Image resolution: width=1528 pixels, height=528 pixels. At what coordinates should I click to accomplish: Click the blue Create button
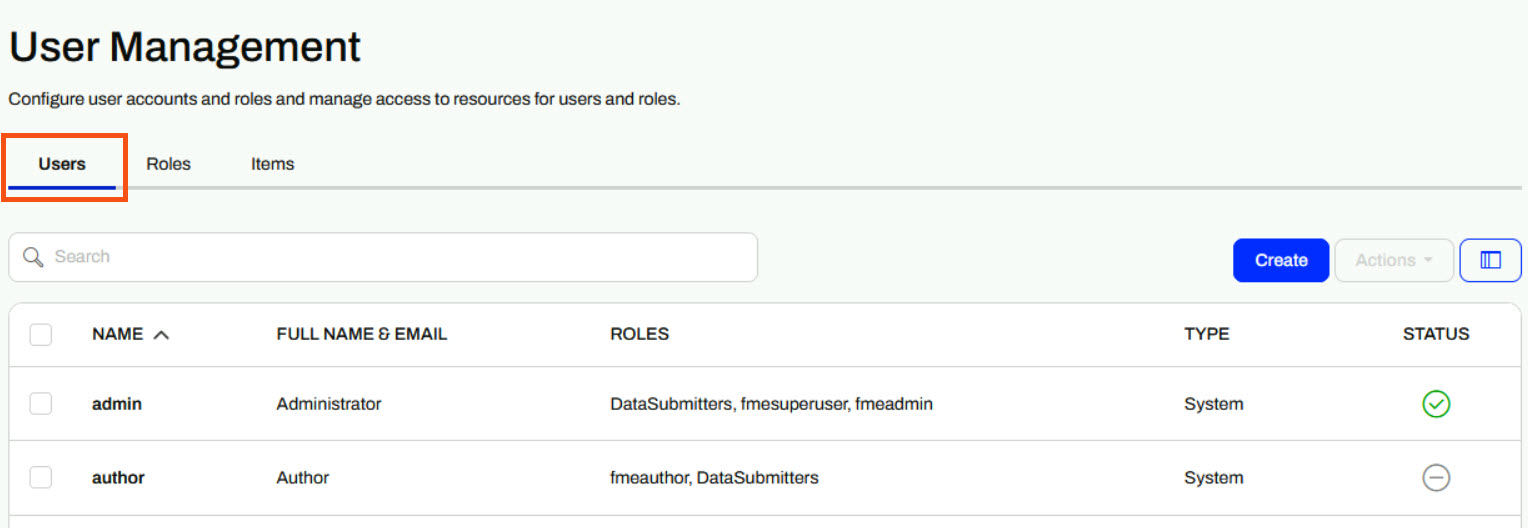pyautogui.click(x=1281, y=260)
